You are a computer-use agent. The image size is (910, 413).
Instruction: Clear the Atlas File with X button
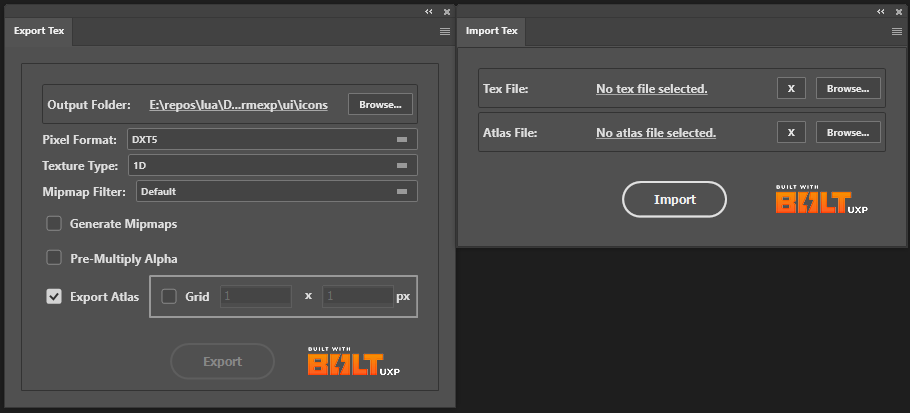pos(791,132)
